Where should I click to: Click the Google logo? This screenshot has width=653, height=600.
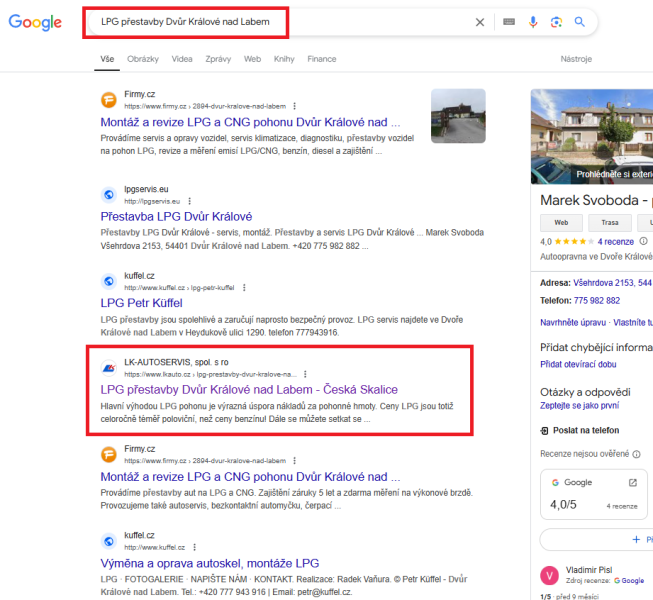(35, 22)
